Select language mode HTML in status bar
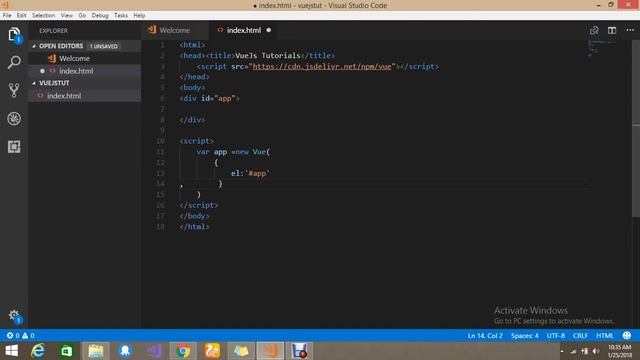Viewport: 640px width, 360px height. point(604,336)
